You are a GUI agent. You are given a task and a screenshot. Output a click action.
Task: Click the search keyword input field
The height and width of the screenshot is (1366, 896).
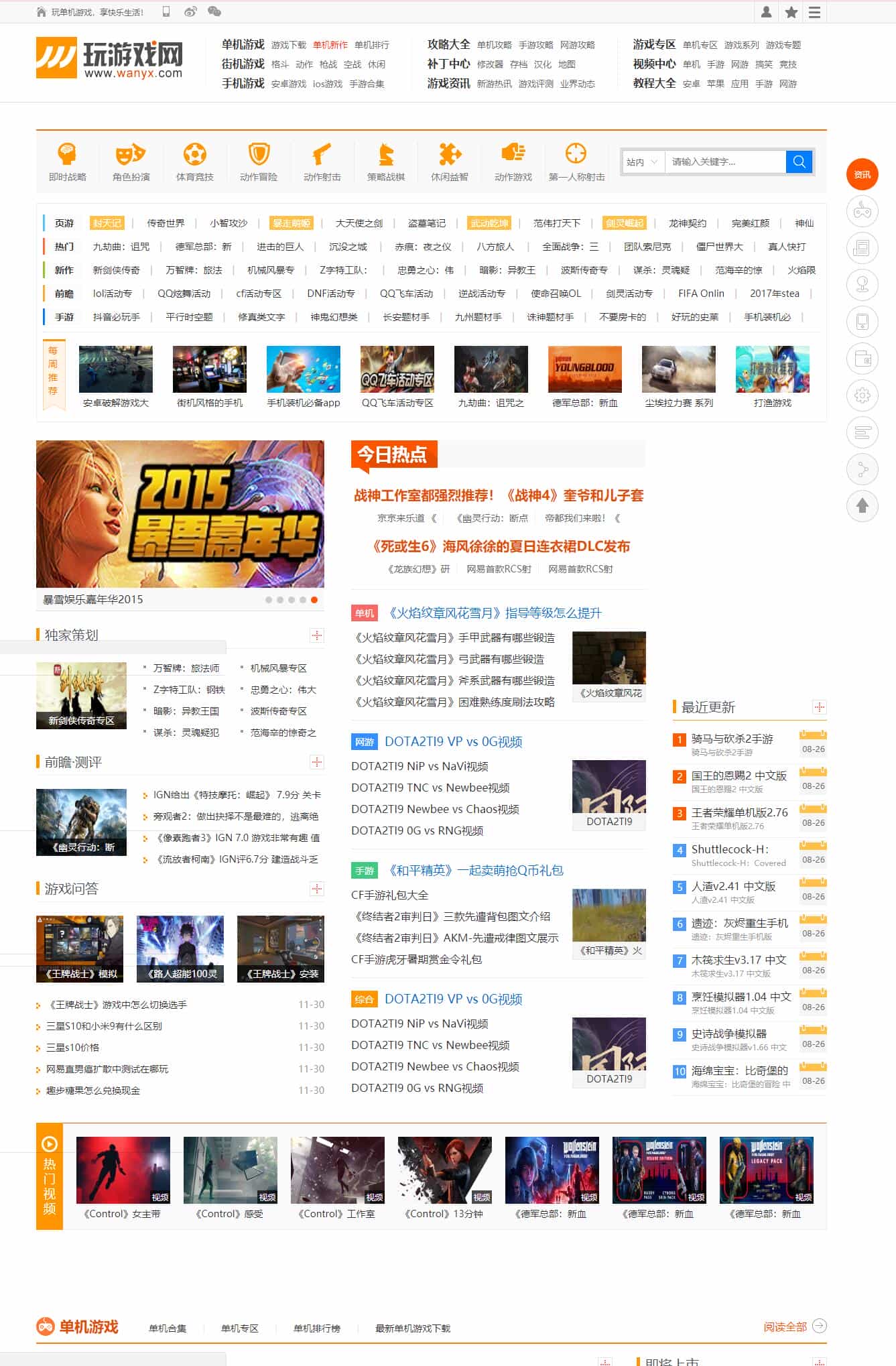(725, 162)
